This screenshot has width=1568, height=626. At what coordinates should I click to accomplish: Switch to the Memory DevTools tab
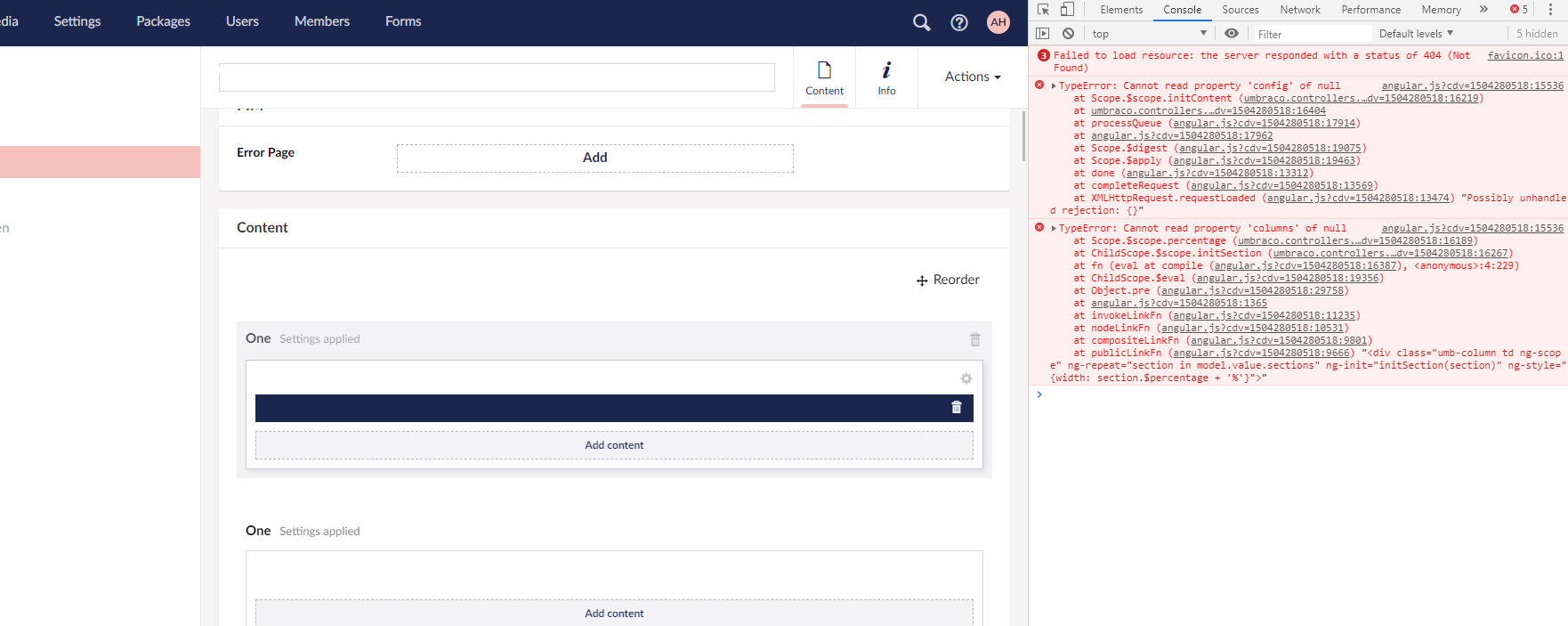(1441, 10)
